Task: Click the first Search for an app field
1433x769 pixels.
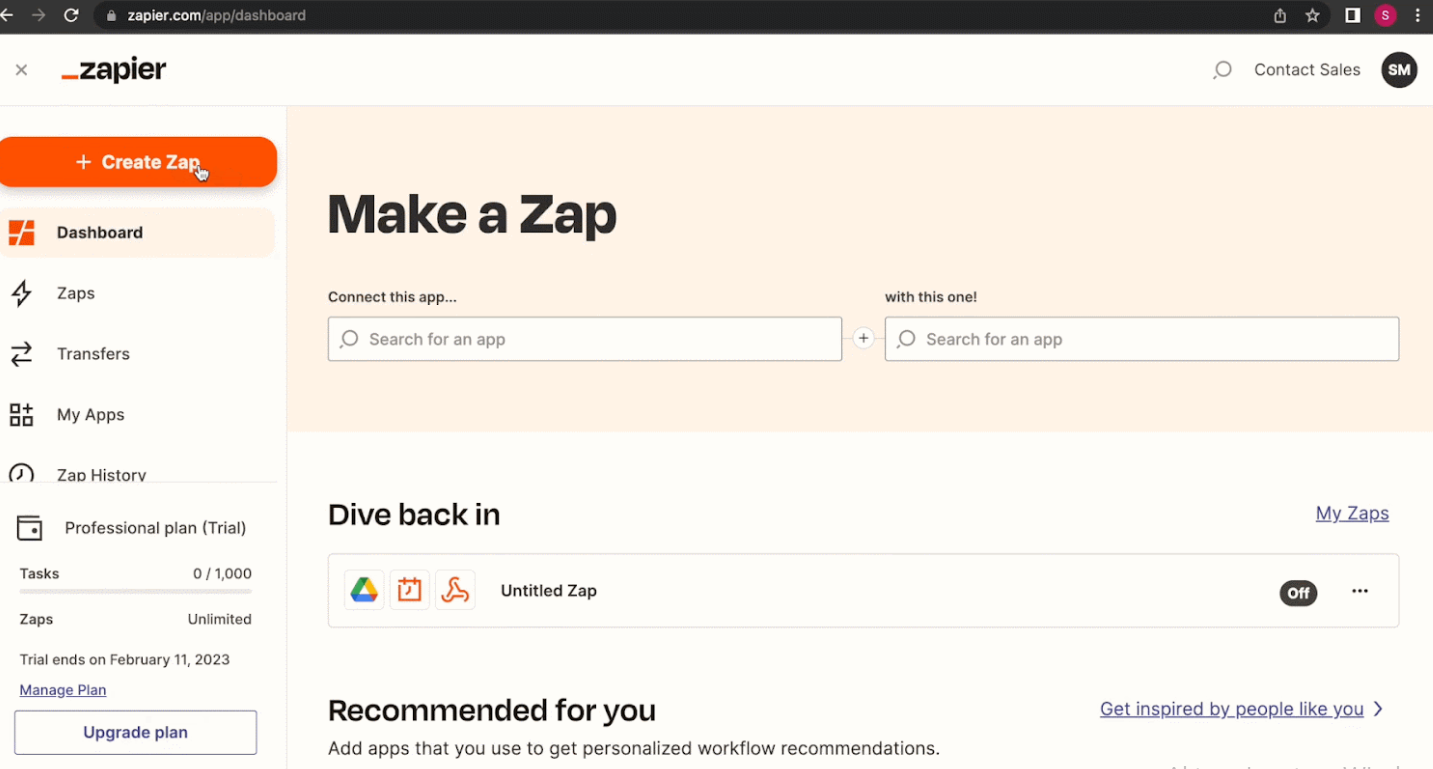Action: pos(584,338)
